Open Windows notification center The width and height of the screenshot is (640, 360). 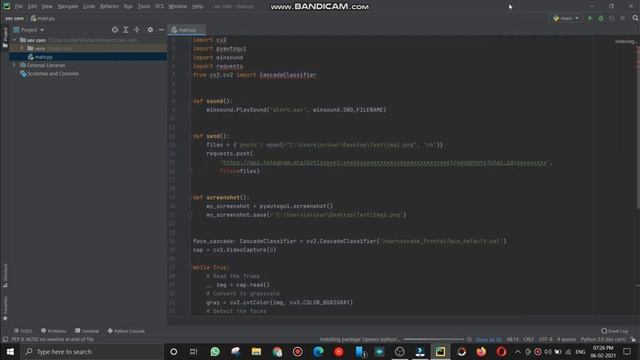[627, 351]
